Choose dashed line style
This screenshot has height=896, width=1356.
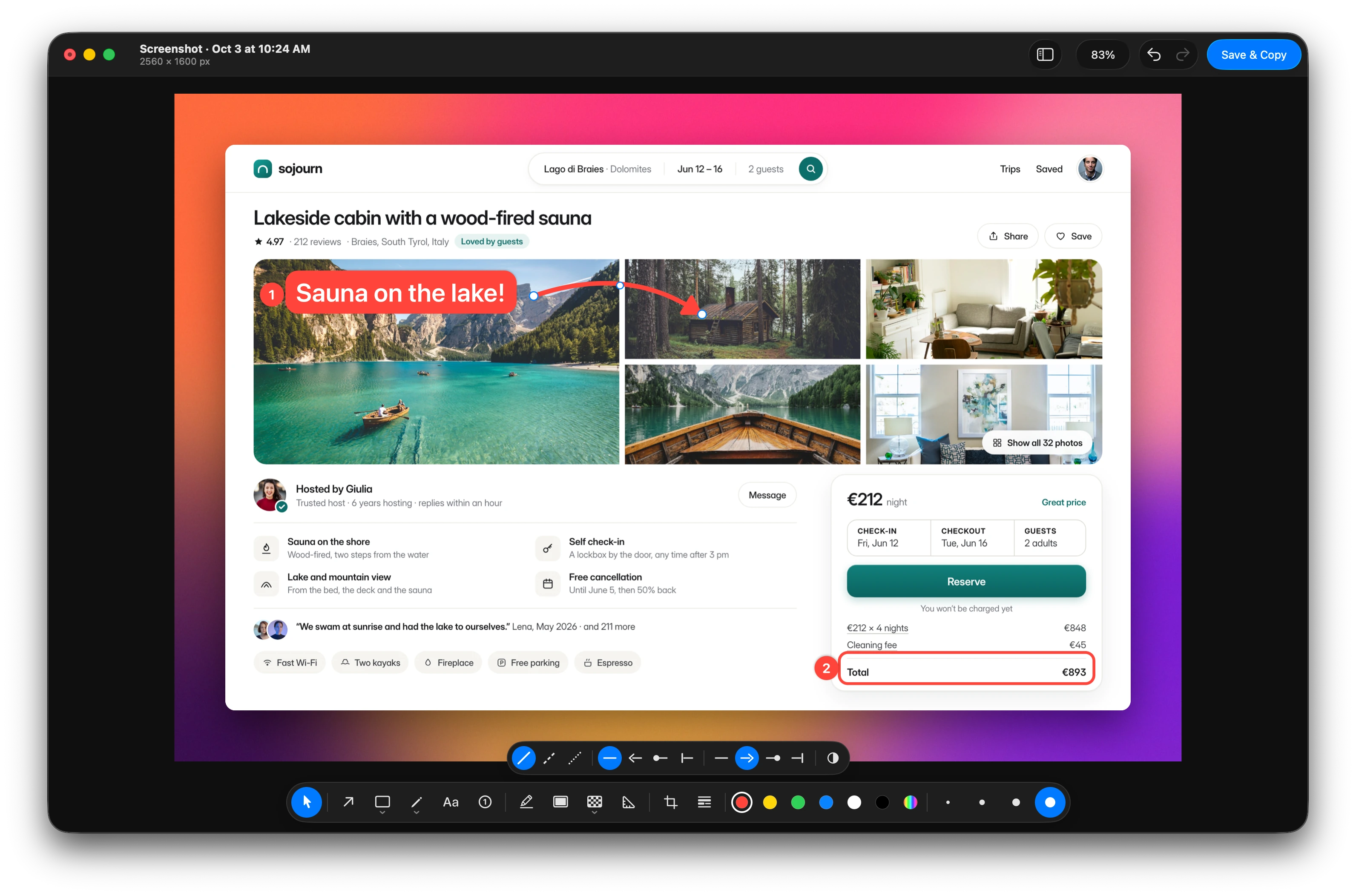point(549,758)
